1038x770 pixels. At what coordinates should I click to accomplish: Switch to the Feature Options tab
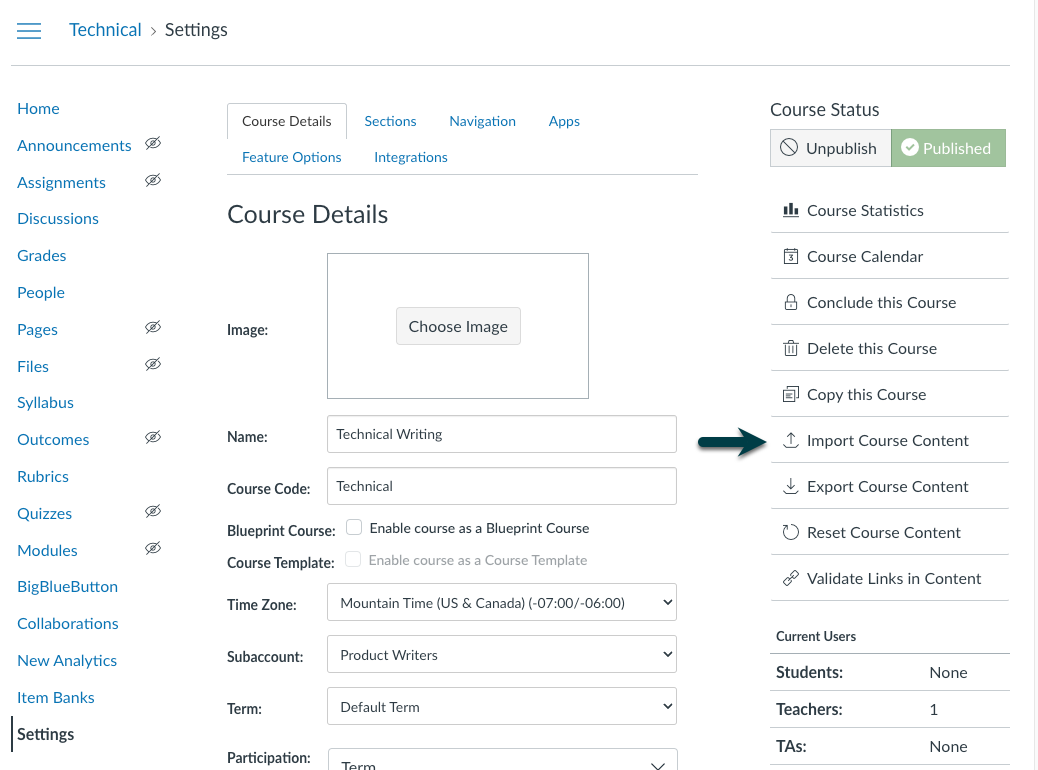pos(291,157)
